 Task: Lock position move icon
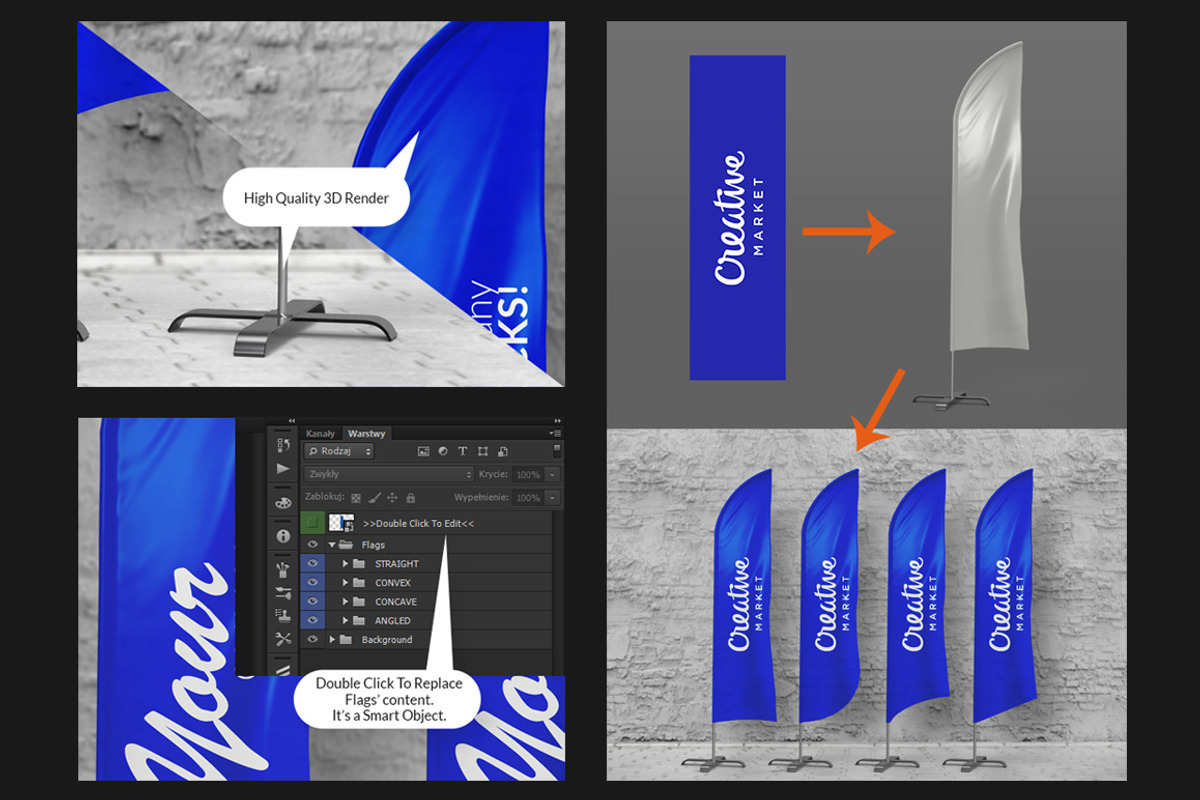click(x=392, y=498)
